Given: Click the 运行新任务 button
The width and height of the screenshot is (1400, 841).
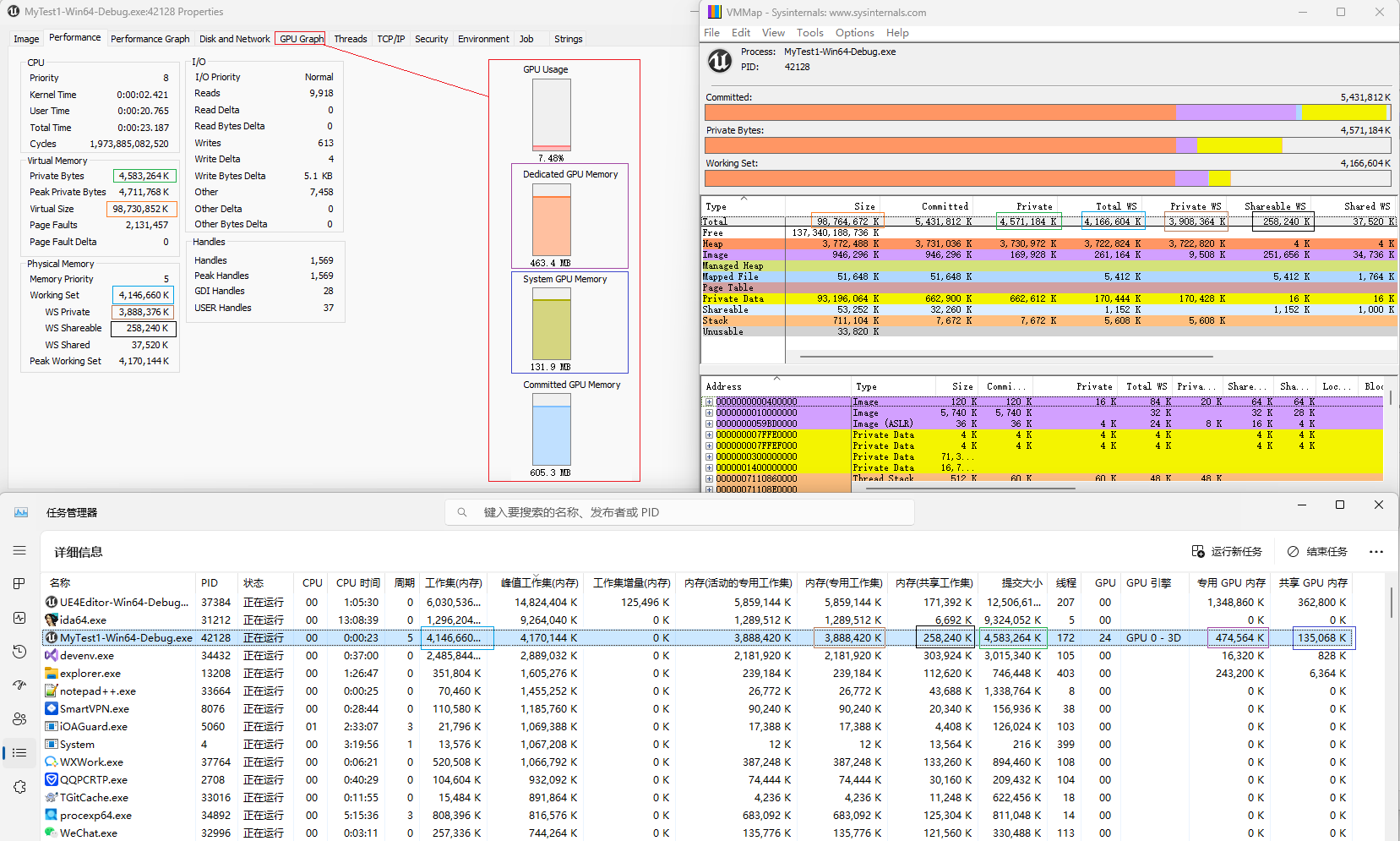Looking at the screenshot, I should pyautogui.click(x=1227, y=552).
